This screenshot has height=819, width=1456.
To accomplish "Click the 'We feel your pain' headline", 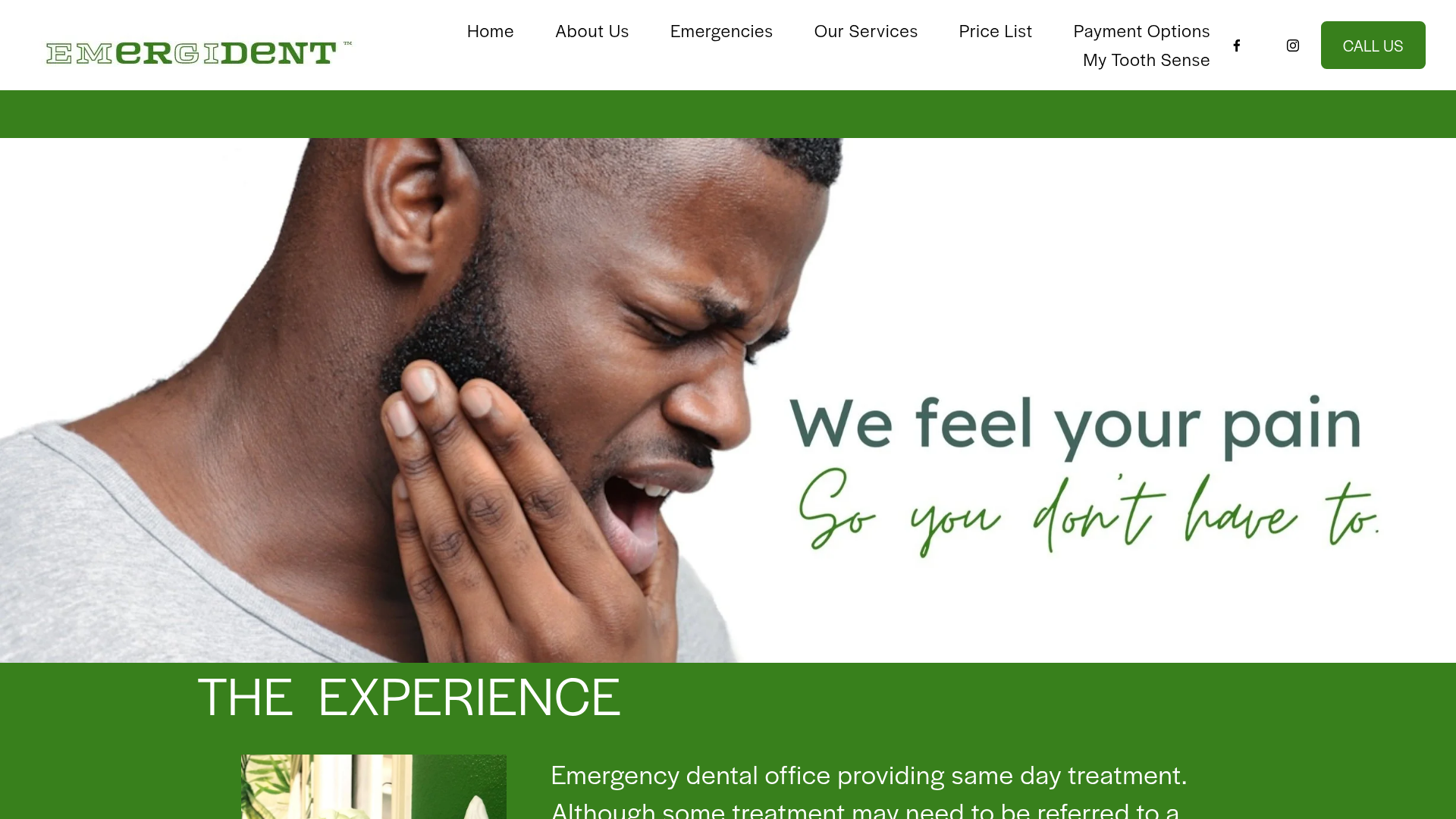I will point(1075,426).
